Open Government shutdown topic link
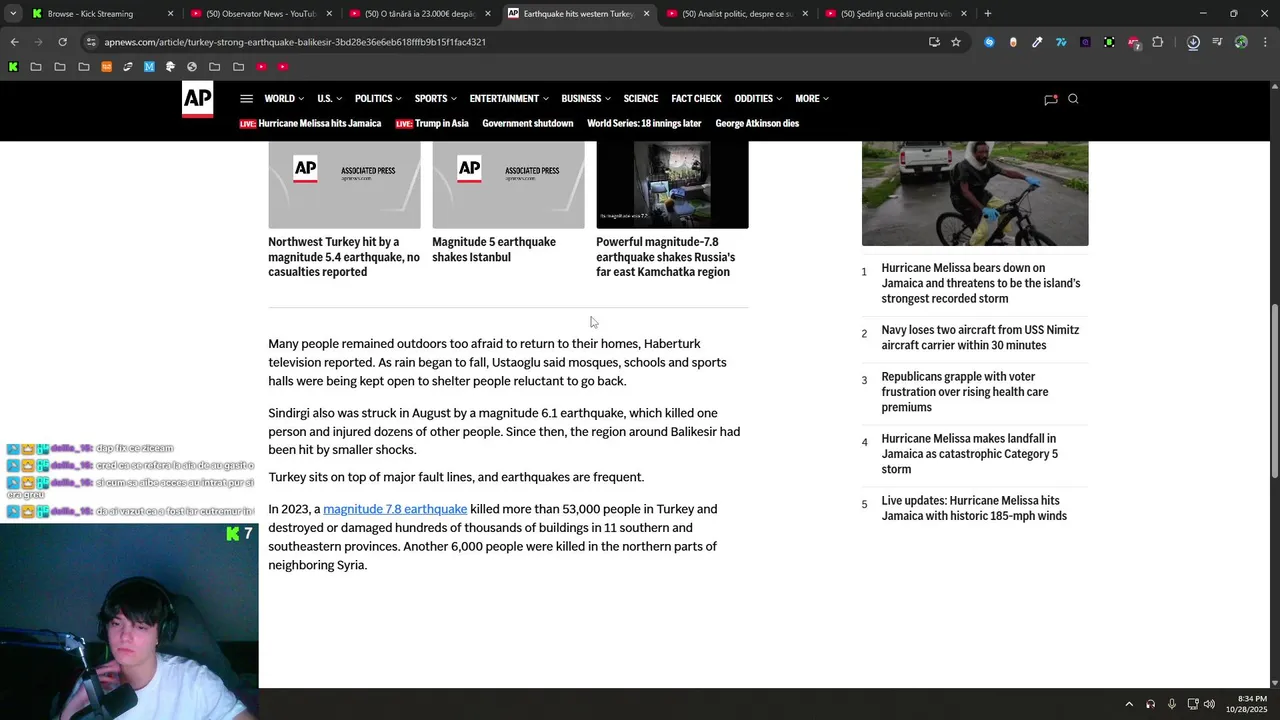This screenshot has width=1280, height=720. coord(527,124)
